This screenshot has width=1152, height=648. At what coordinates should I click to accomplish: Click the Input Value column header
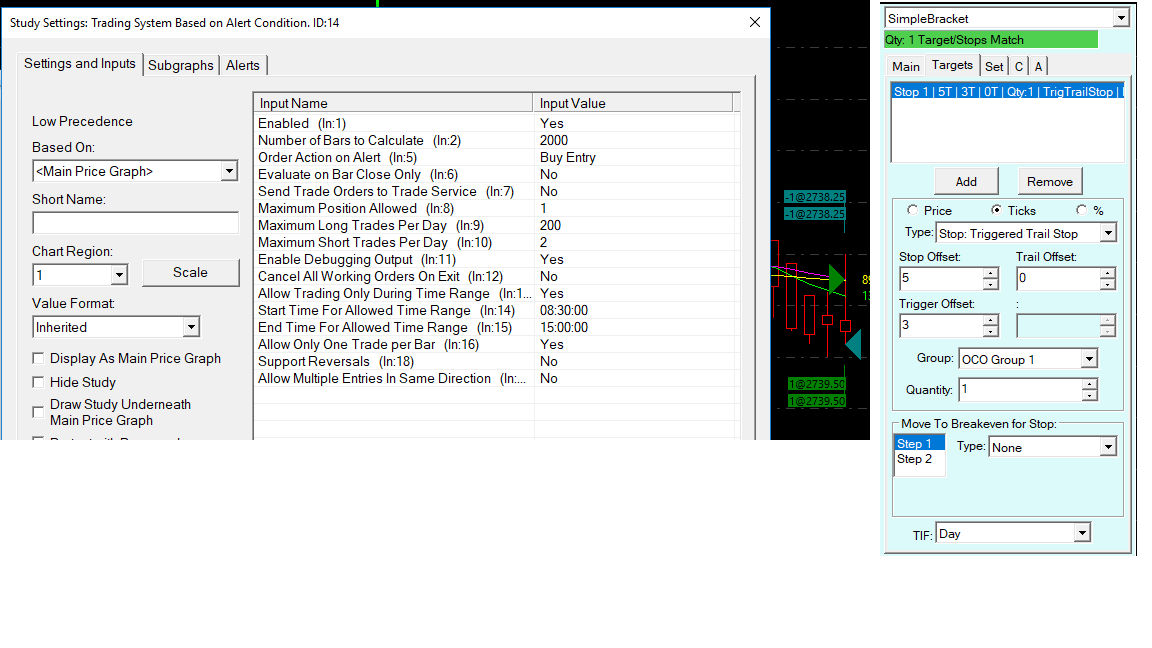633,103
